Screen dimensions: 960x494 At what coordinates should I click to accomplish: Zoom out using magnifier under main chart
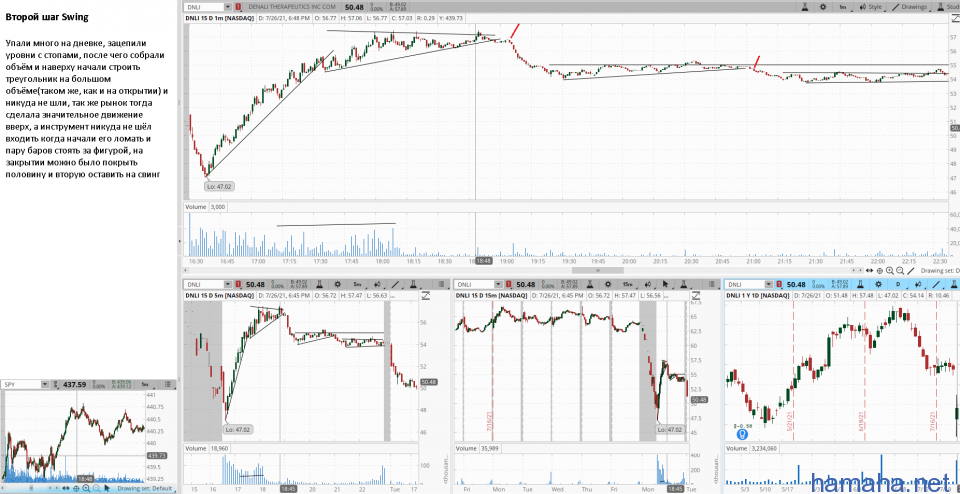899,270
